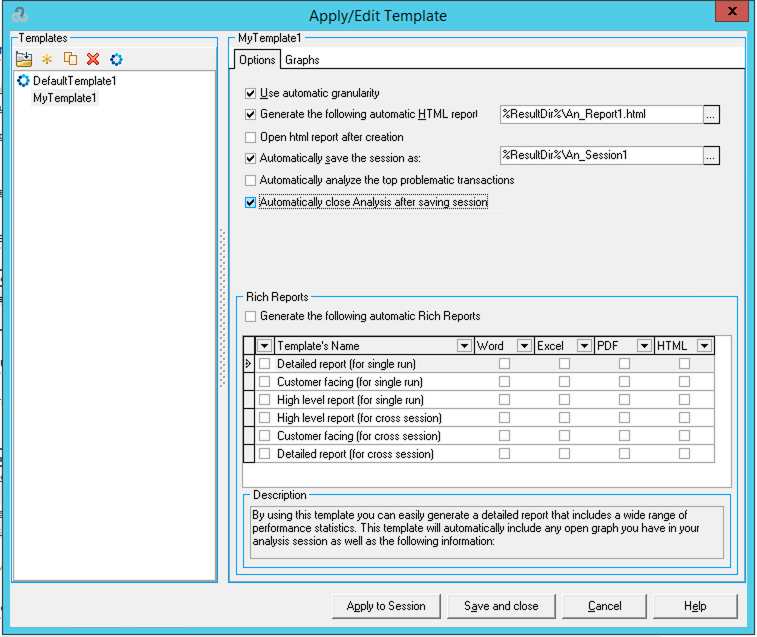
Task: Click the gear icon beside DefaultTemplate1
Action: (x=24, y=81)
